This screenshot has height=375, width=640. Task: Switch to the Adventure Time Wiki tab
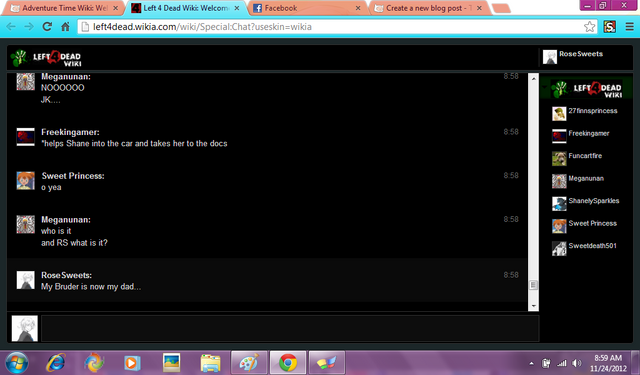64,8
